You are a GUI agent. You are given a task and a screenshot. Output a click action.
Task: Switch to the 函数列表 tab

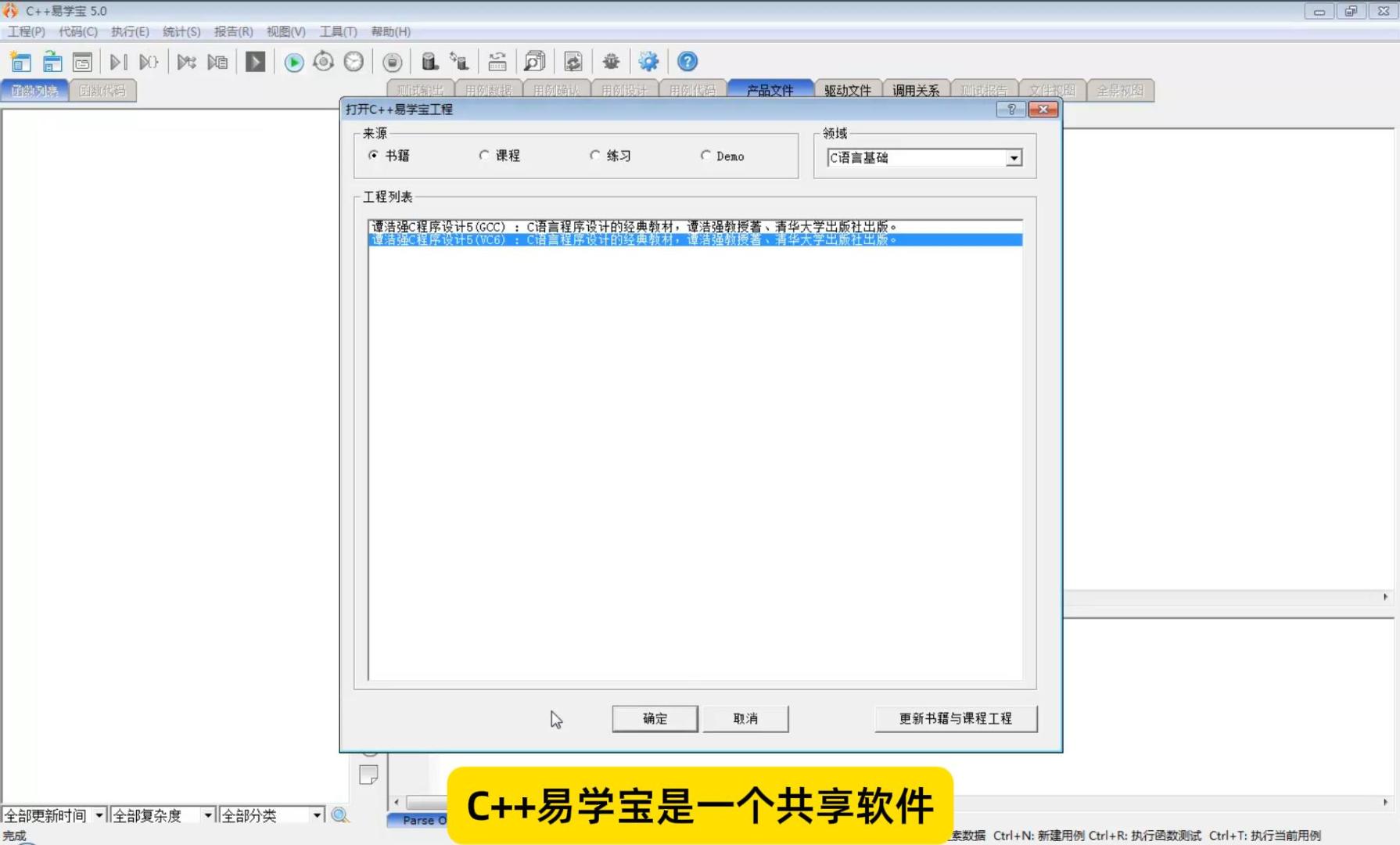click(34, 90)
